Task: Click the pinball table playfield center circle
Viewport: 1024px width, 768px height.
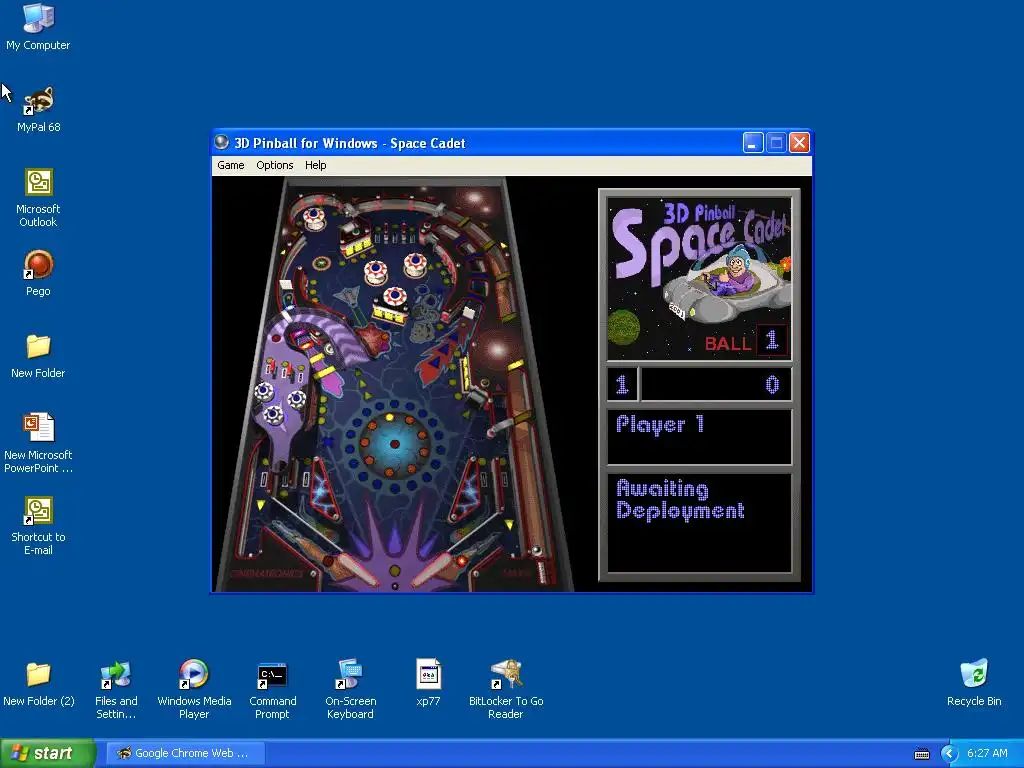Action: click(394, 443)
